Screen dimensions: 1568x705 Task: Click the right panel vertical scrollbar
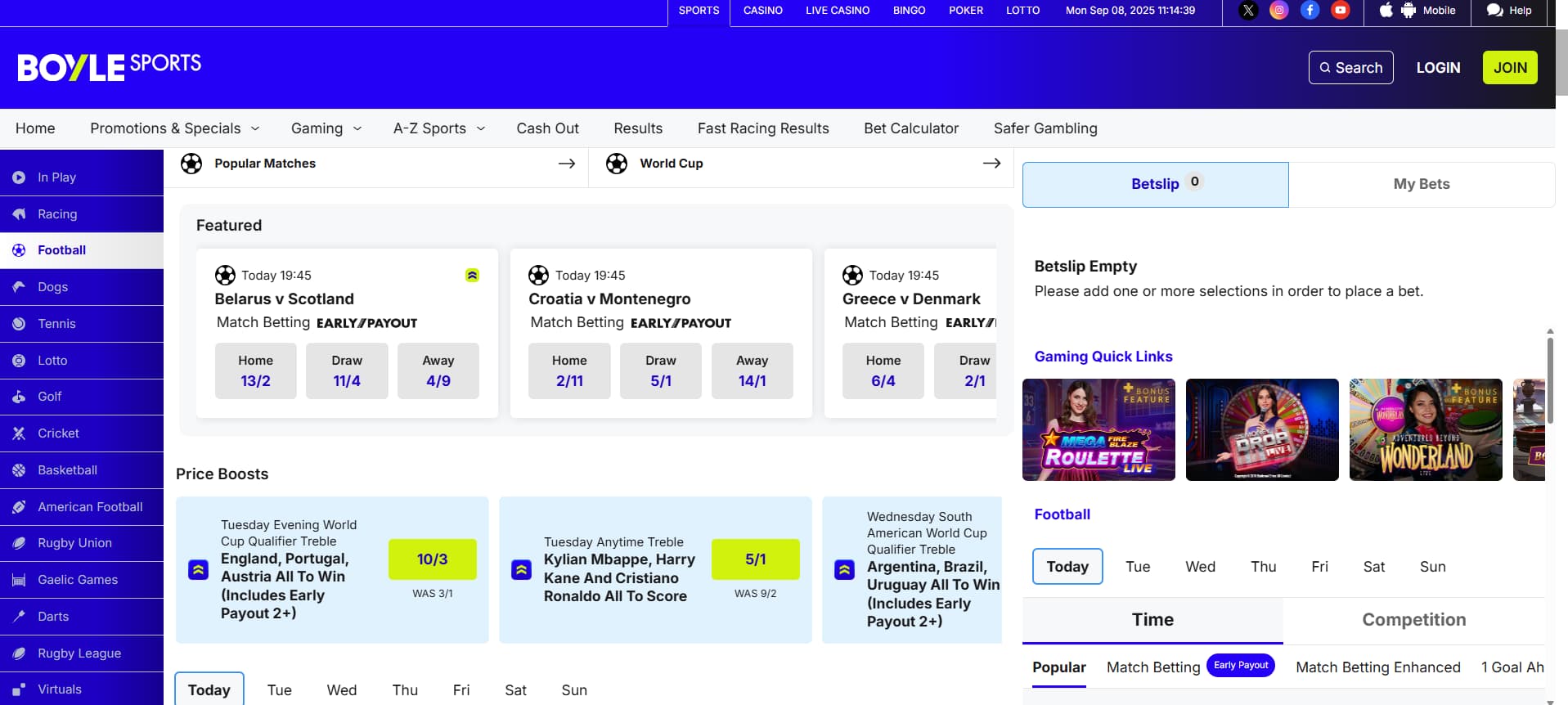click(x=1550, y=380)
